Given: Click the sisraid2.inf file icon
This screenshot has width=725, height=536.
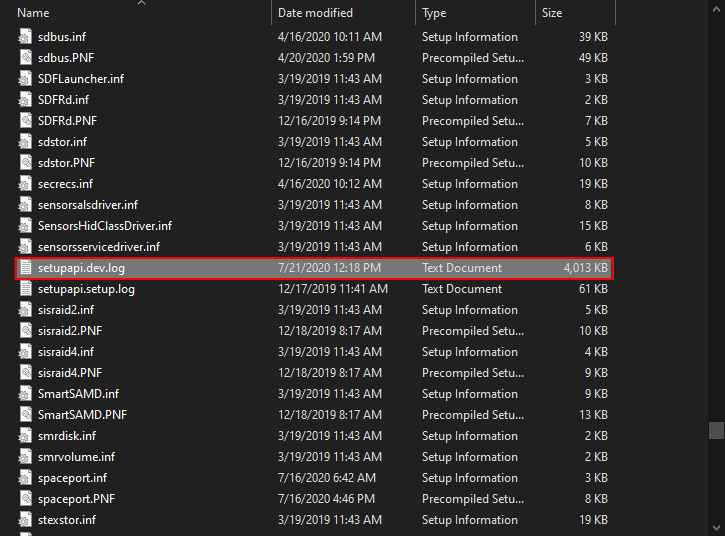Looking at the screenshot, I should click(25, 310).
